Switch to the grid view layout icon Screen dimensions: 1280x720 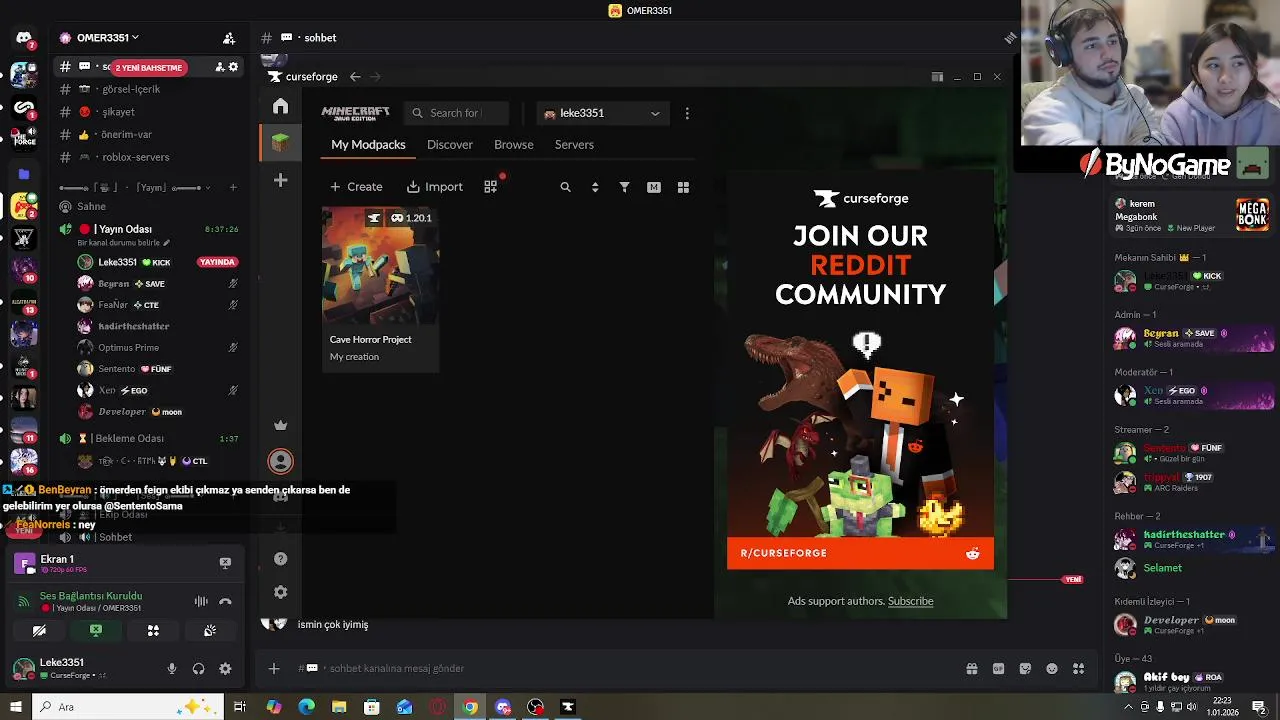(x=683, y=187)
